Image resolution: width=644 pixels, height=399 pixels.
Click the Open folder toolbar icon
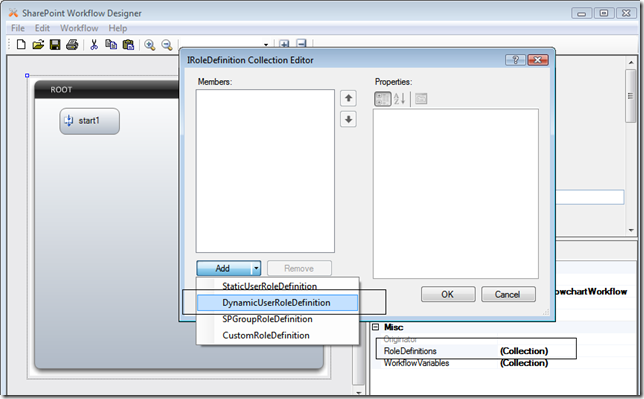pos(38,44)
